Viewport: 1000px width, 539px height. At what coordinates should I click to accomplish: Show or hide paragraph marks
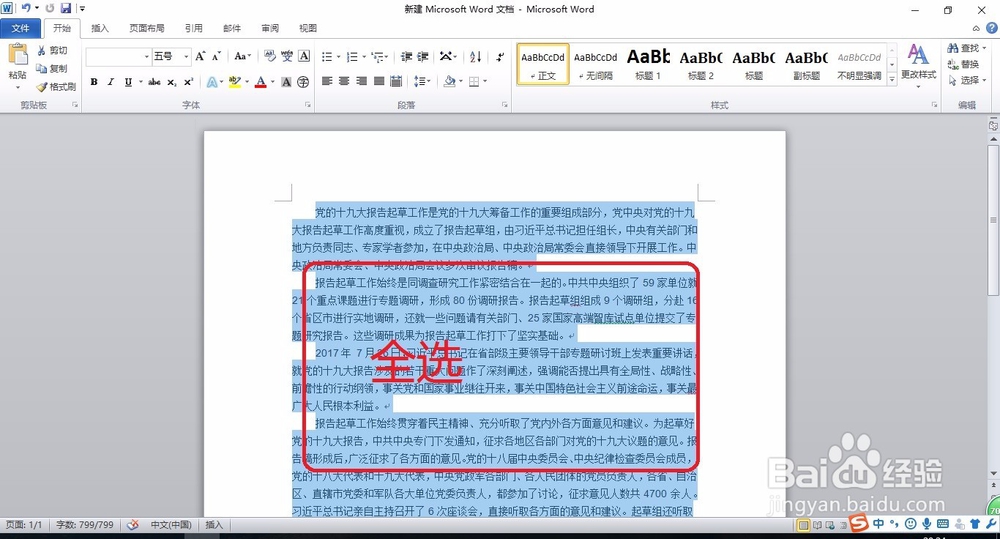[x=500, y=57]
